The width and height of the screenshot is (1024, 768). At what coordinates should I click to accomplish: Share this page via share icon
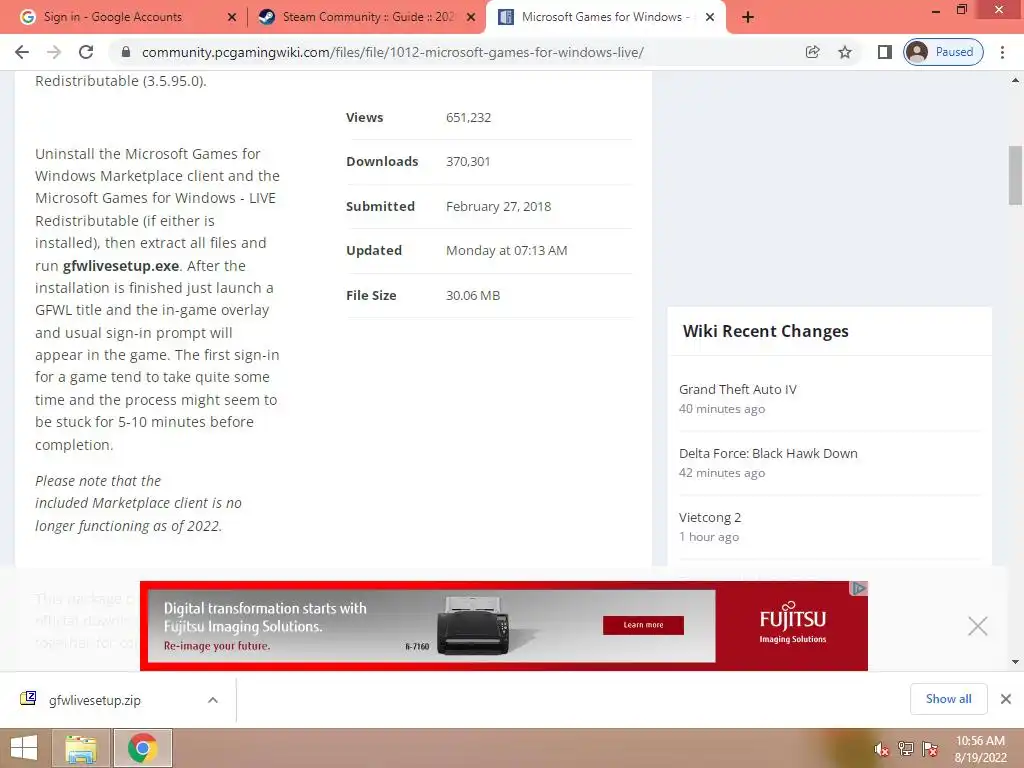click(812, 52)
